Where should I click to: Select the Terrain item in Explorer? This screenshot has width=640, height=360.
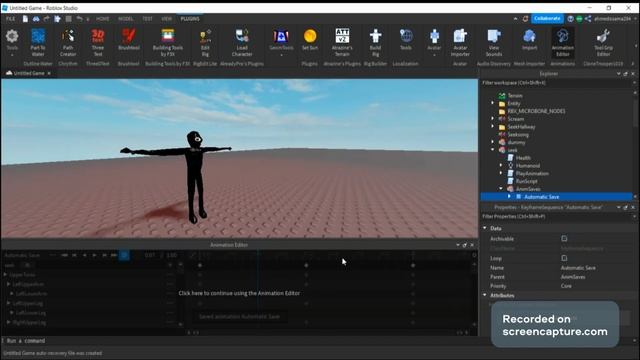[515, 96]
